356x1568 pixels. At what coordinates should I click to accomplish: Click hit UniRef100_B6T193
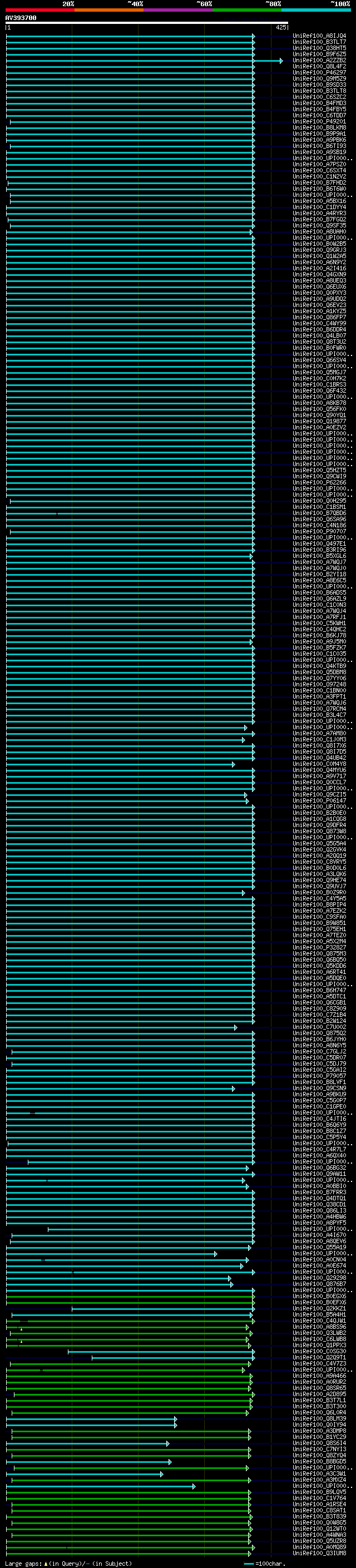[x=319, y=146]
